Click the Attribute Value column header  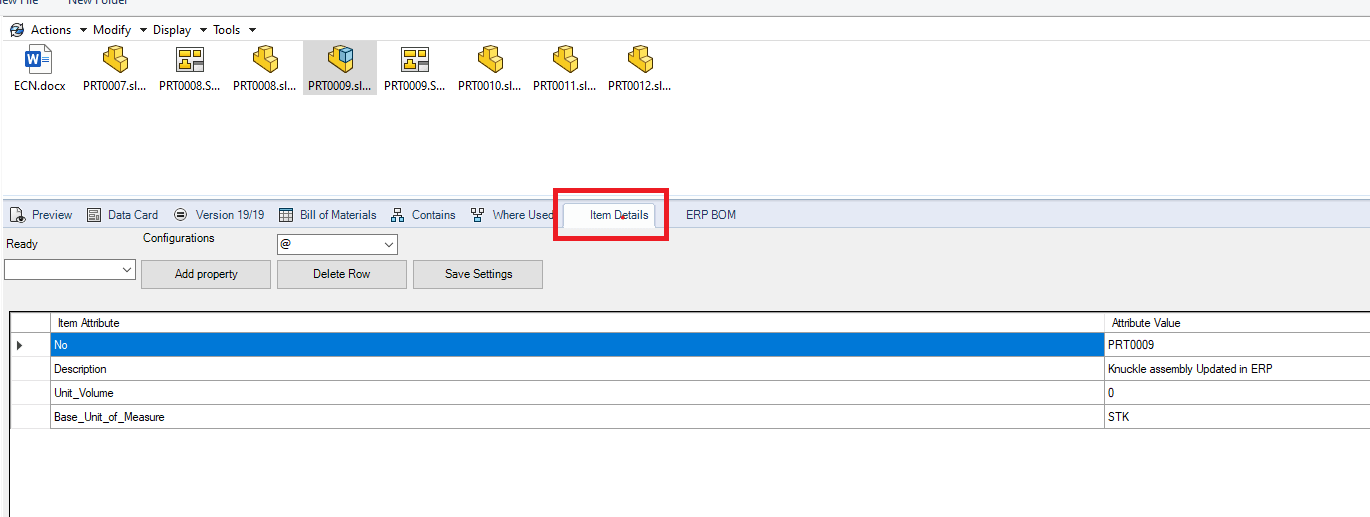pos(1237,323)
